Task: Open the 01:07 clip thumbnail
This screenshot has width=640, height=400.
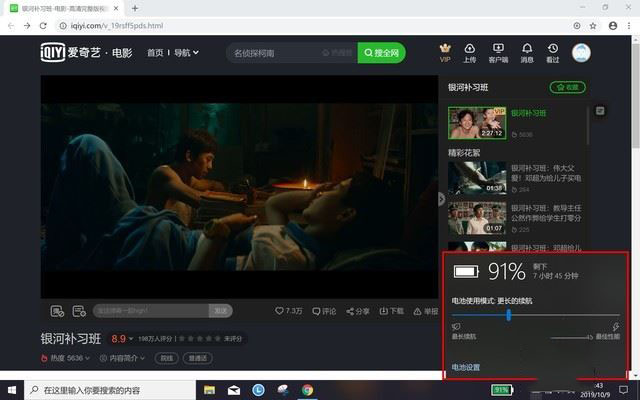Action: [477, 218]
